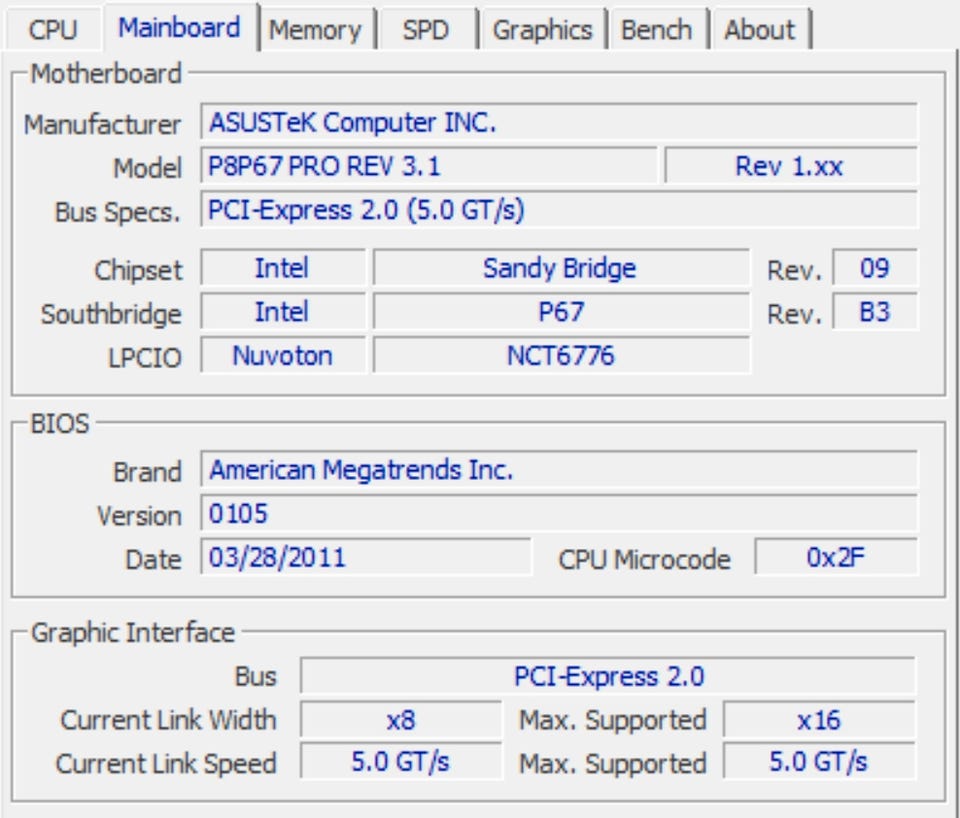Click the BIOS Brand label
Image resolution: width=960 pixels, height=818 pixels.
(x=148, y=472)
